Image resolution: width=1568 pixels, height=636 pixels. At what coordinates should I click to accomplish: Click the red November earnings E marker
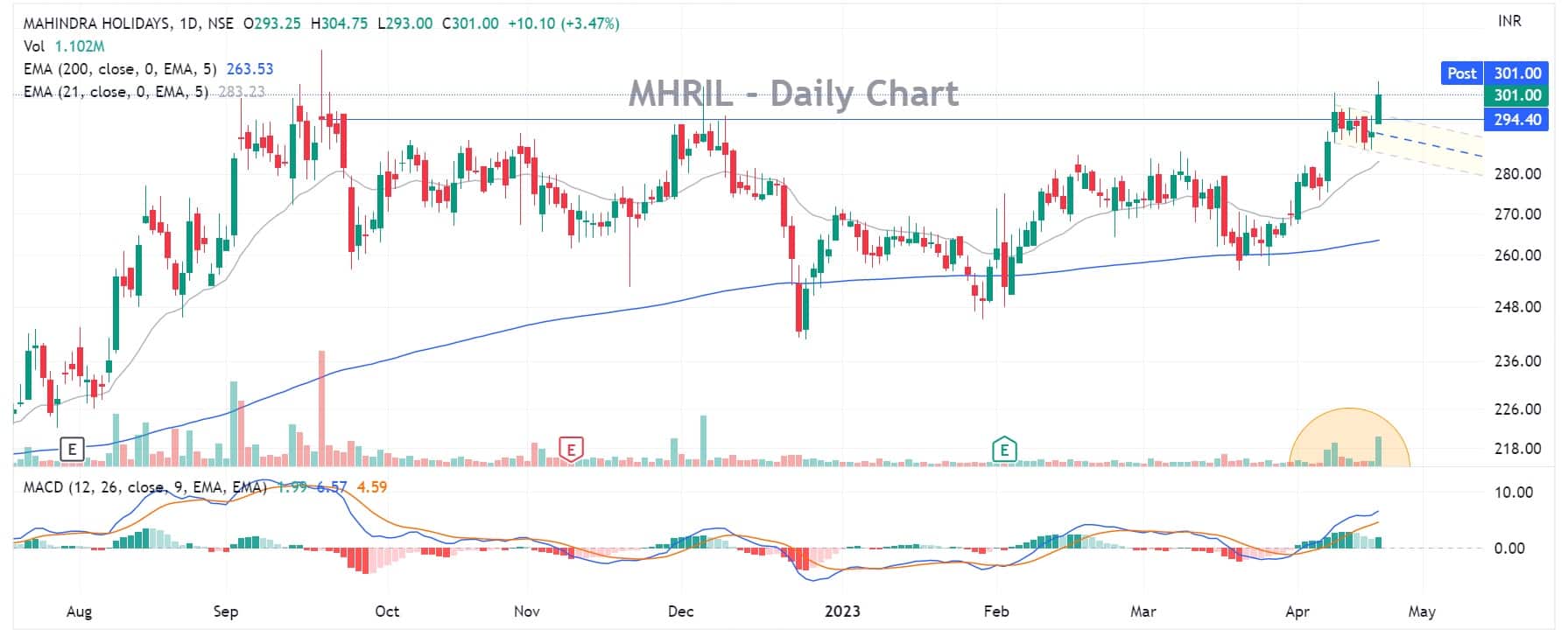pos(571,450)
